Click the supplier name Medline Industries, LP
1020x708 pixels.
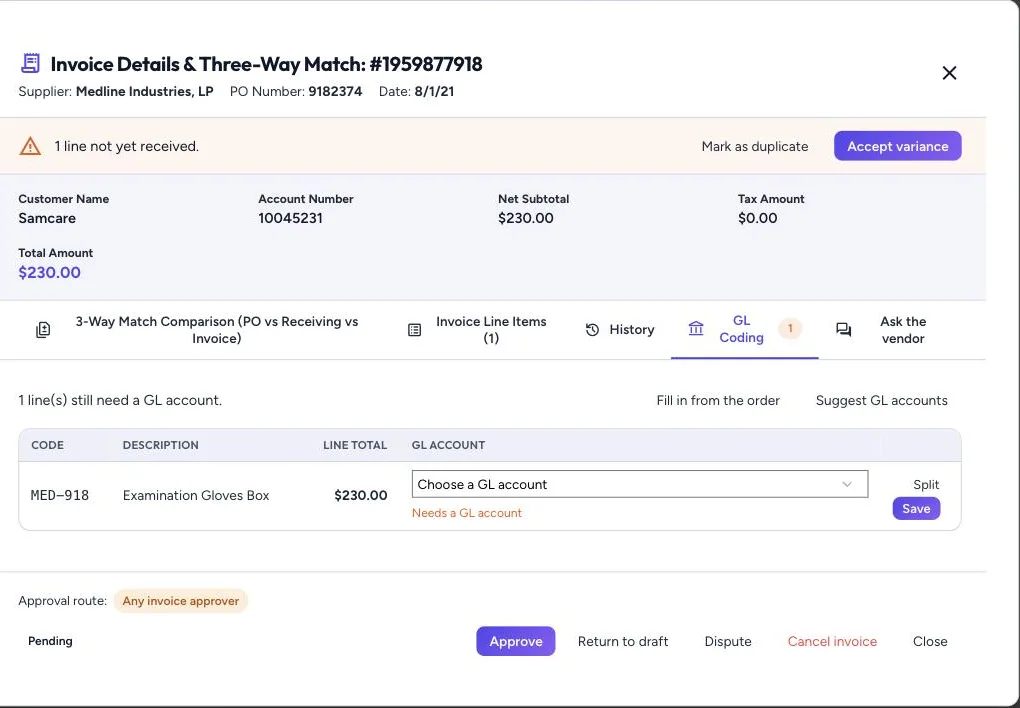click(144, 91)
